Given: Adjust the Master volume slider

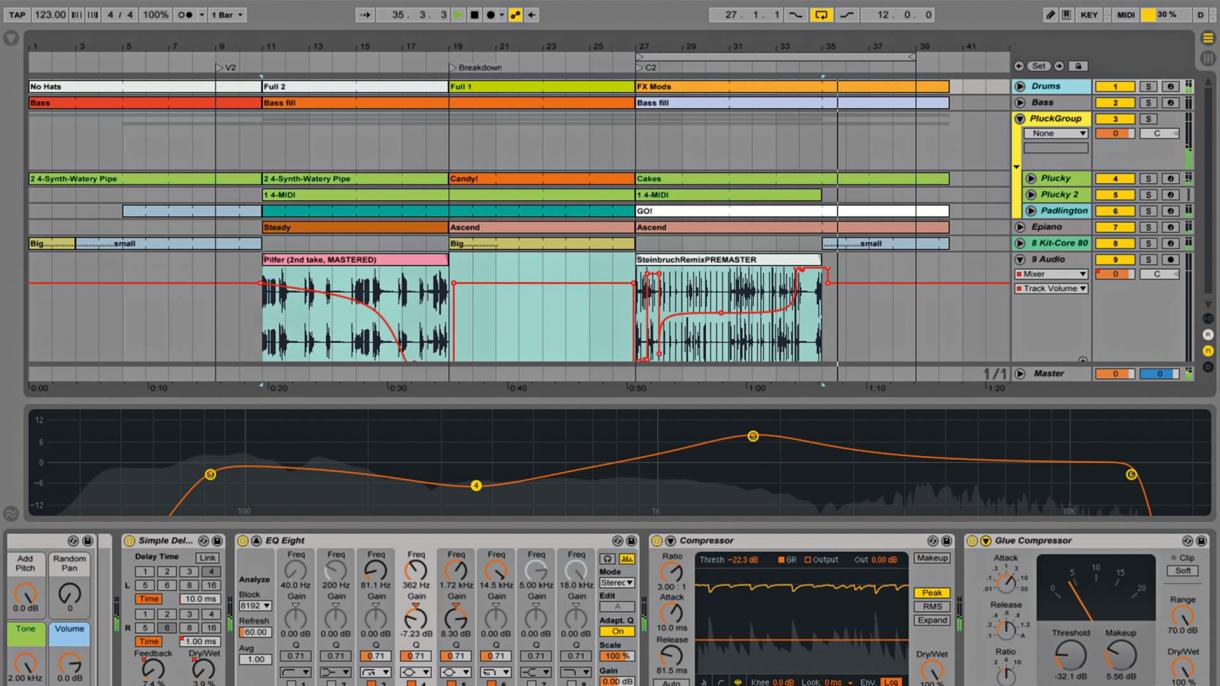Looking at the screenshot, I should click(x=1114, y=374).
